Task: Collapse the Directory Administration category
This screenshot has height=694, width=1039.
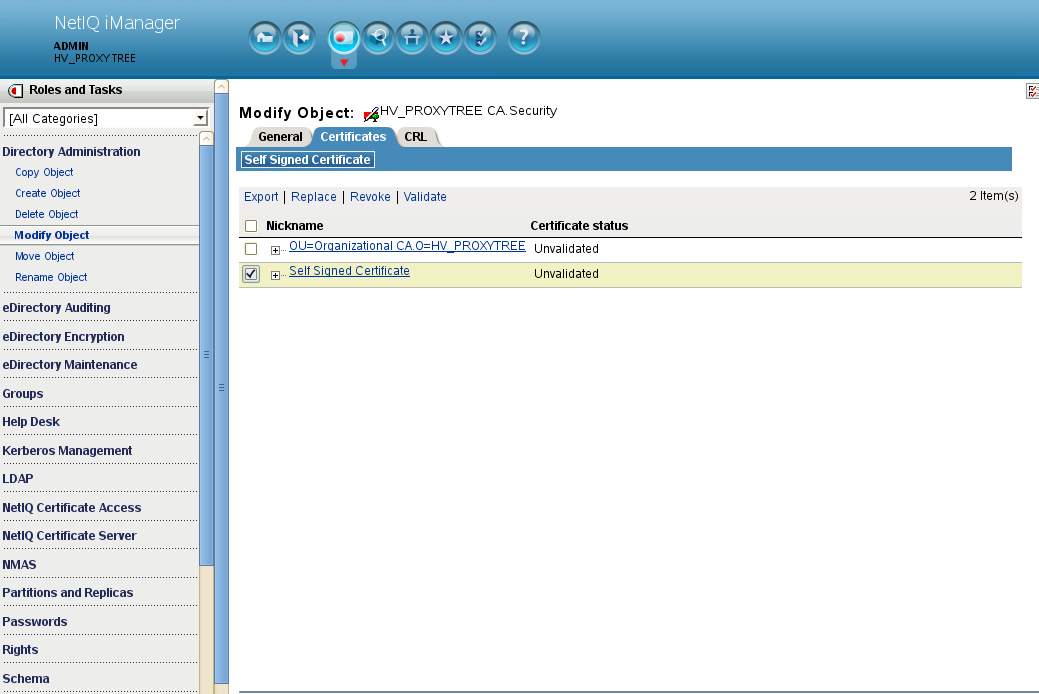Action: 71,152
